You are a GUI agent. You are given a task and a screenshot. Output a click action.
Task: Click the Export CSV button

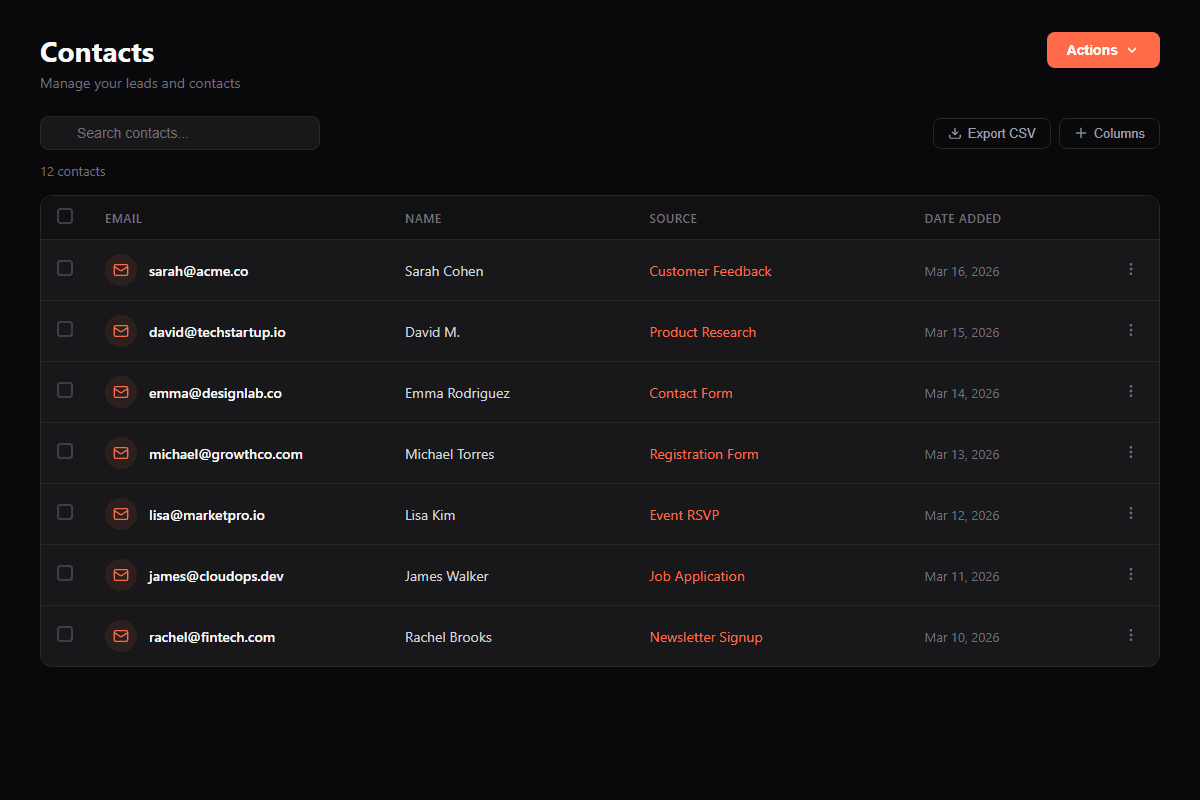(x=991, y=132)
